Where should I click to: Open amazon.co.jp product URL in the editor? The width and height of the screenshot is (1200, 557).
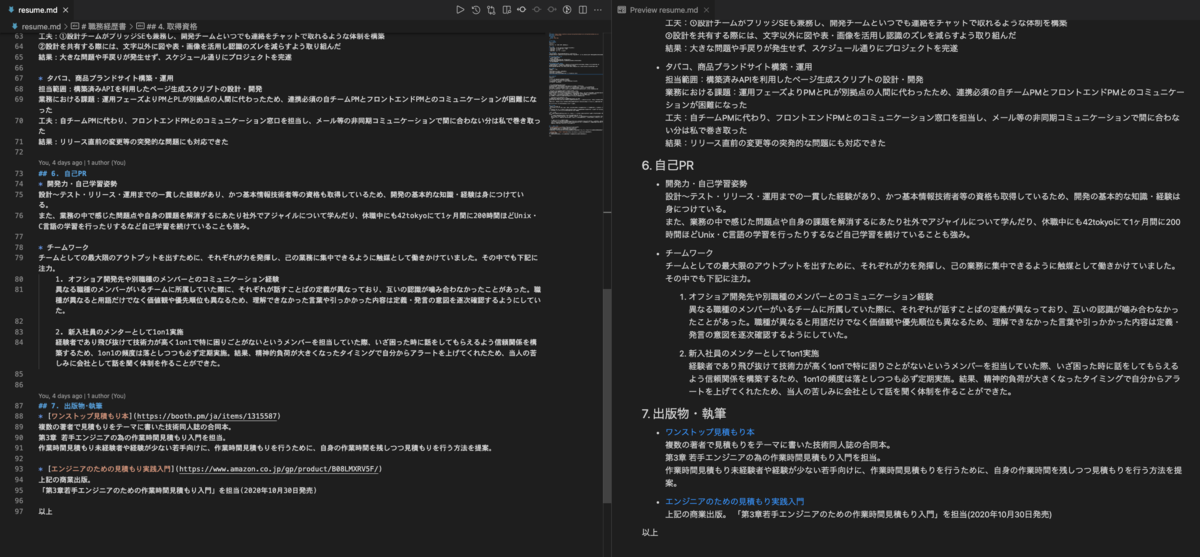(x=278, y=468)
